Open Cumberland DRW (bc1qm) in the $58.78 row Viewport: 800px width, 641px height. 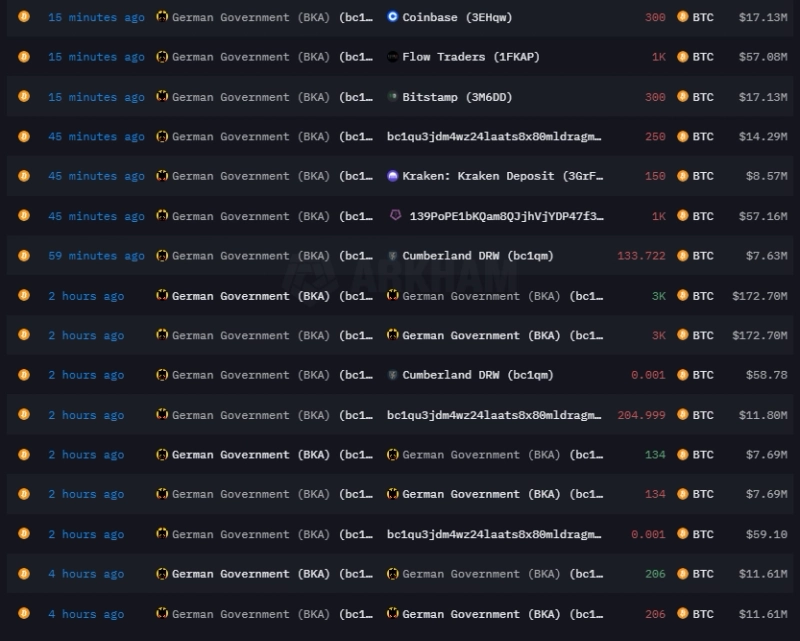[x=477, y=375]
